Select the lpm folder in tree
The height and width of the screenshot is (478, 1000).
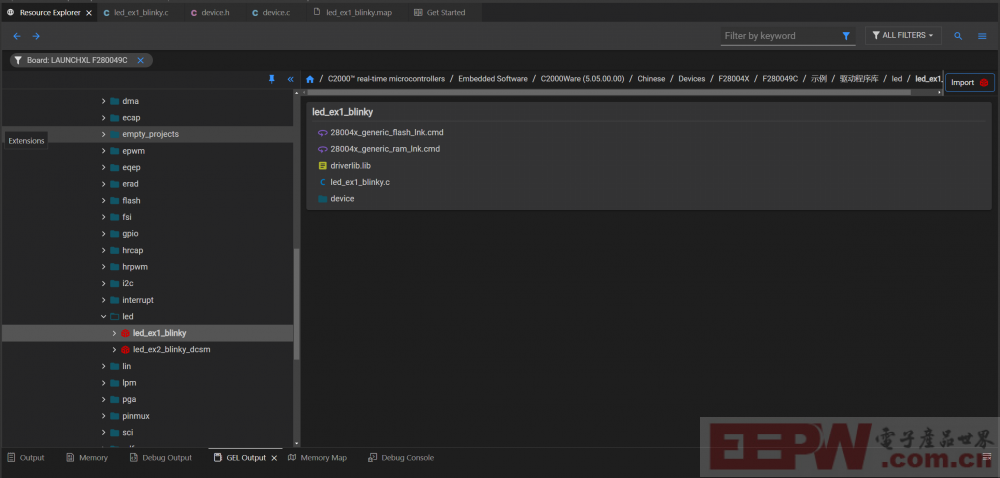pos(129,383)
